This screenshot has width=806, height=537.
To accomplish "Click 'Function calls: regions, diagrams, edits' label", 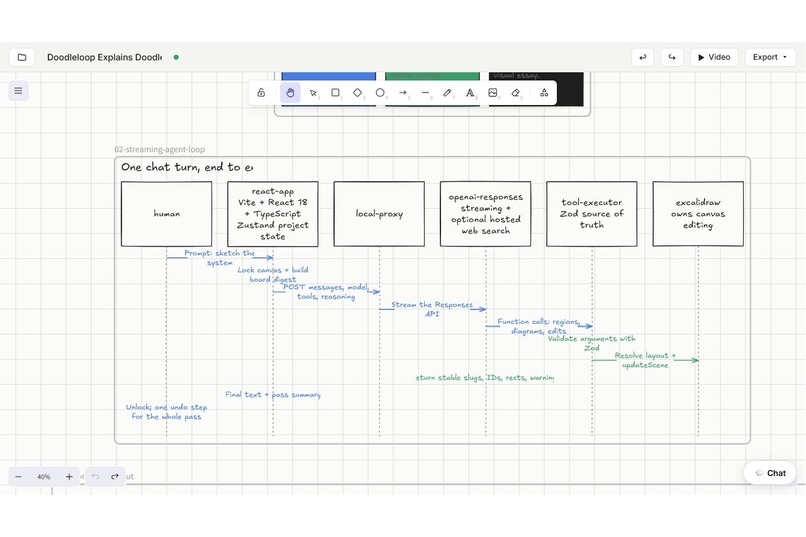I will coord(538,326).
